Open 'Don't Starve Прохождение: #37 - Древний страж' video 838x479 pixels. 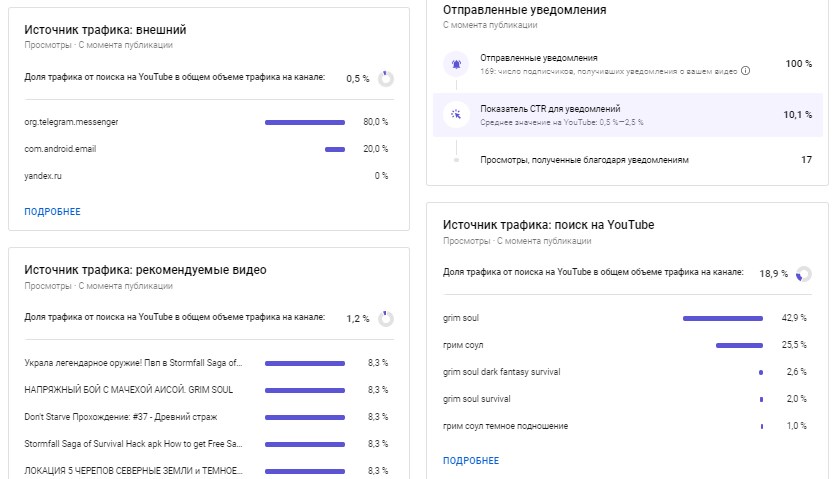pos(121,417)
